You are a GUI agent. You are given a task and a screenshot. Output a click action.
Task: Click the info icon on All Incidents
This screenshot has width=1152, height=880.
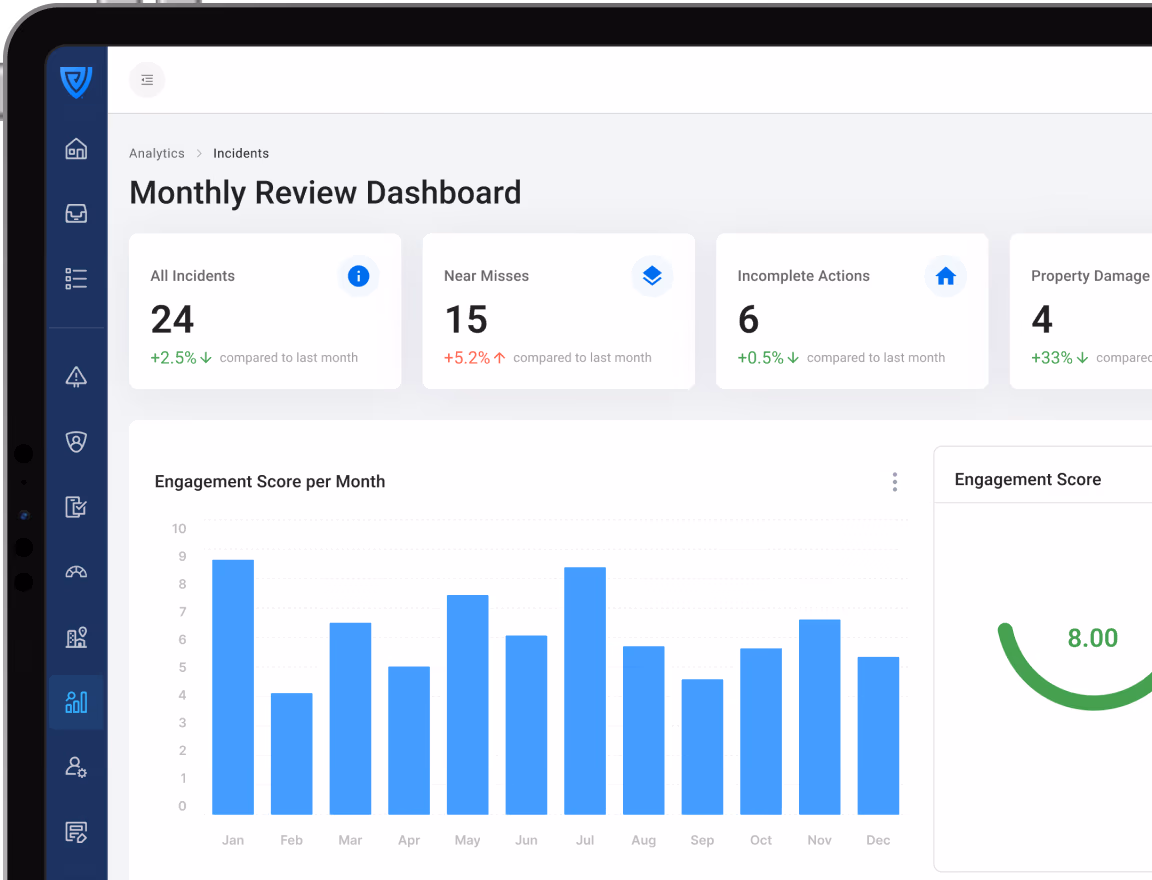pyautogui.click(x=359, y=276)
